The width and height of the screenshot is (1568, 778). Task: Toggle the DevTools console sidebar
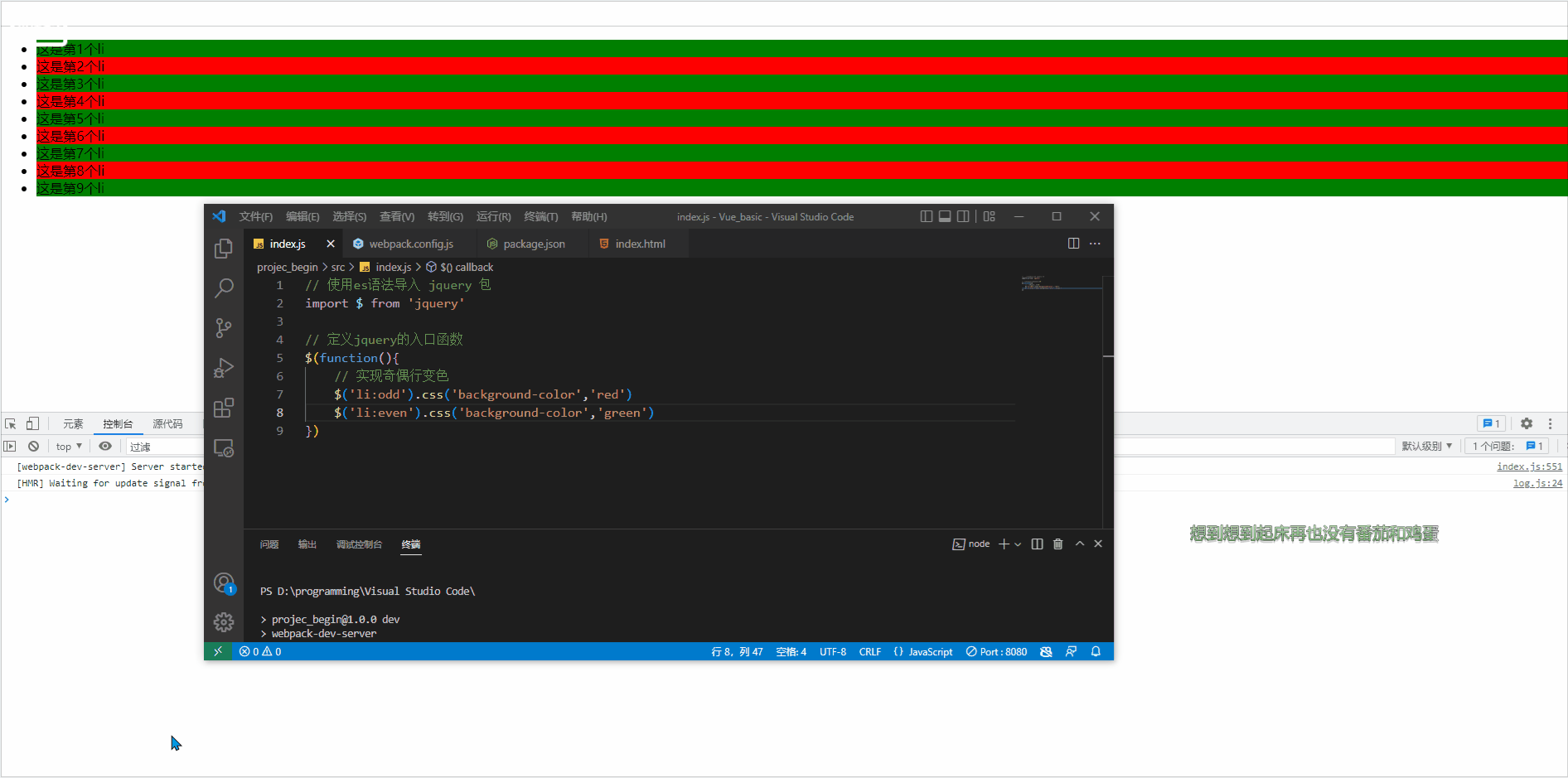10,446
